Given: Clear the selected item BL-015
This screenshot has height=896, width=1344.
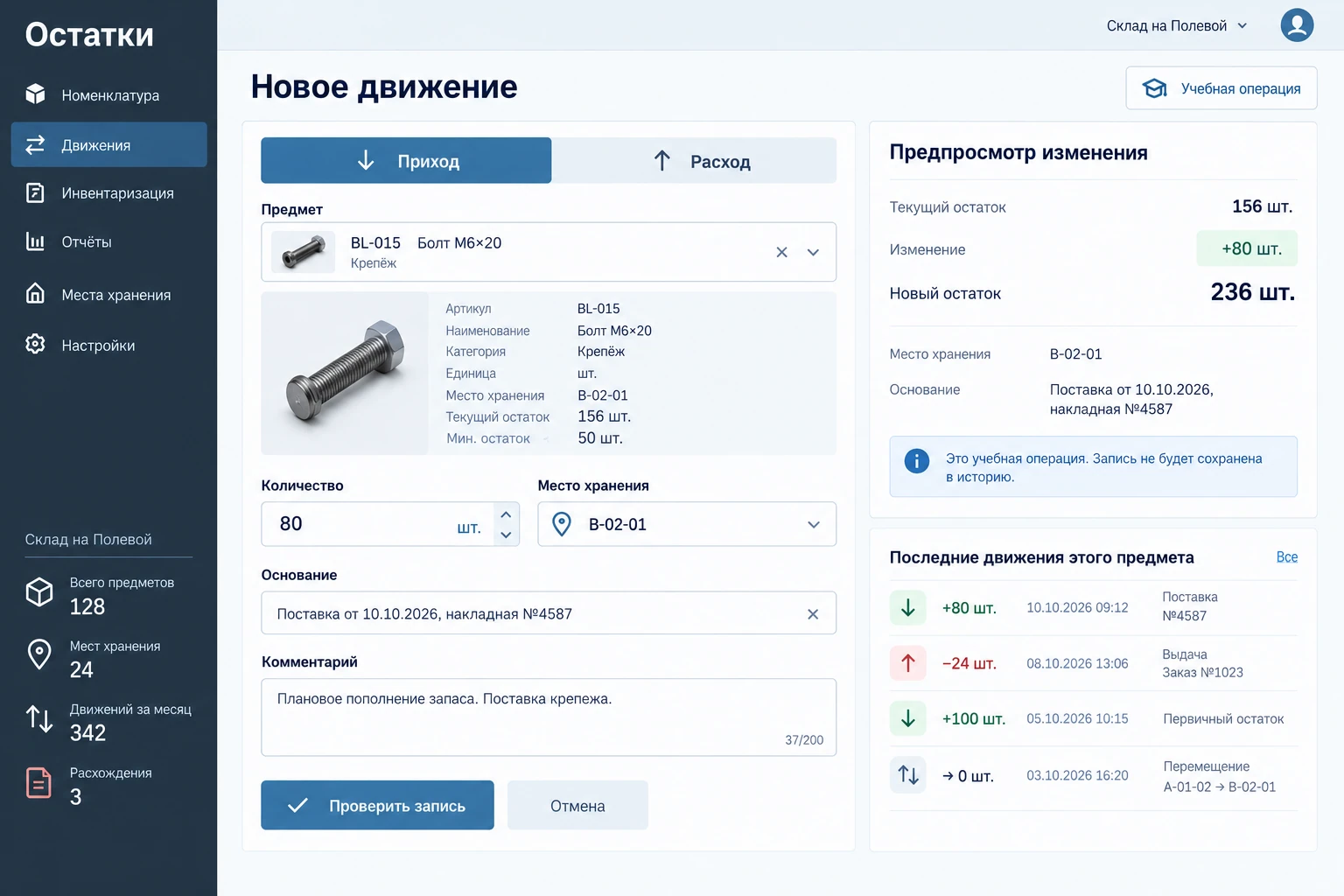Looking at the screenshot, I should 781,252.
